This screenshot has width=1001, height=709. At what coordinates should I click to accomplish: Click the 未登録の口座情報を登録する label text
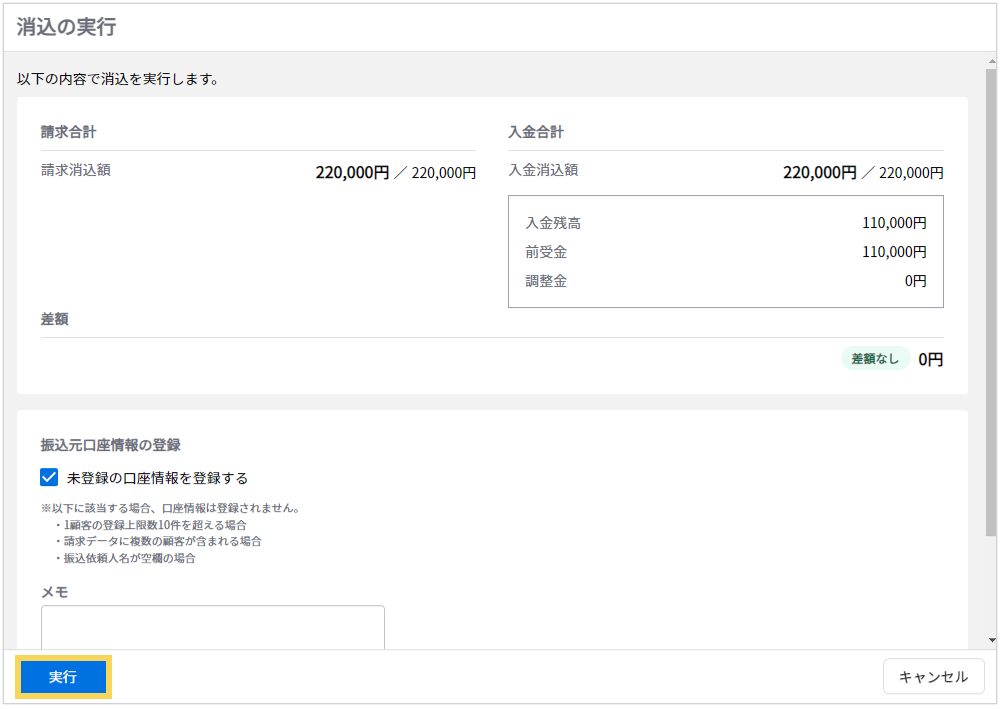tap(157, 478)
